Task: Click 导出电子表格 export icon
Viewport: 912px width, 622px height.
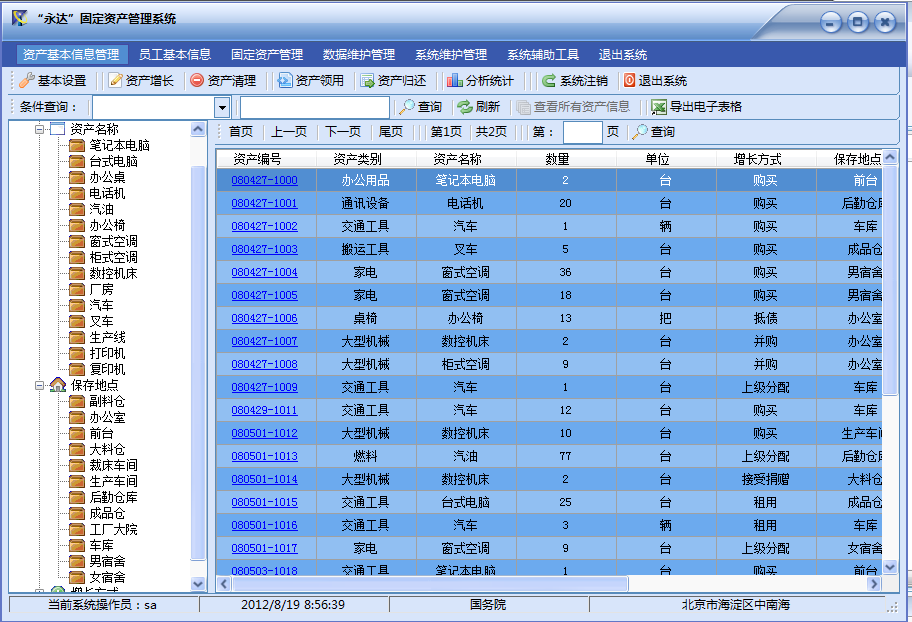Action: point(658,106)
